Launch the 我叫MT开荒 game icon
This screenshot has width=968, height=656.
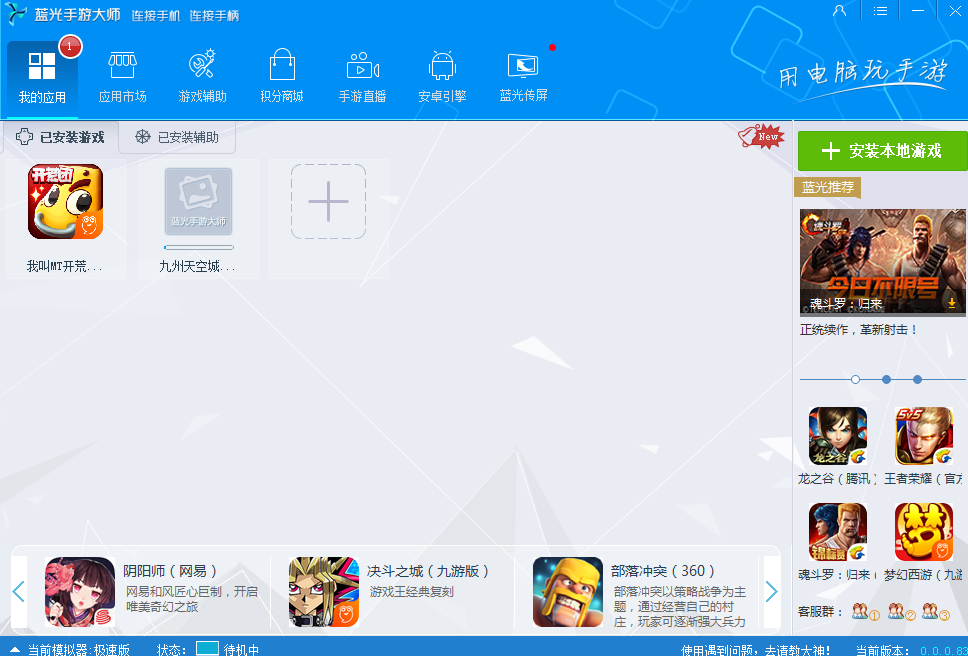coord(65,201)
